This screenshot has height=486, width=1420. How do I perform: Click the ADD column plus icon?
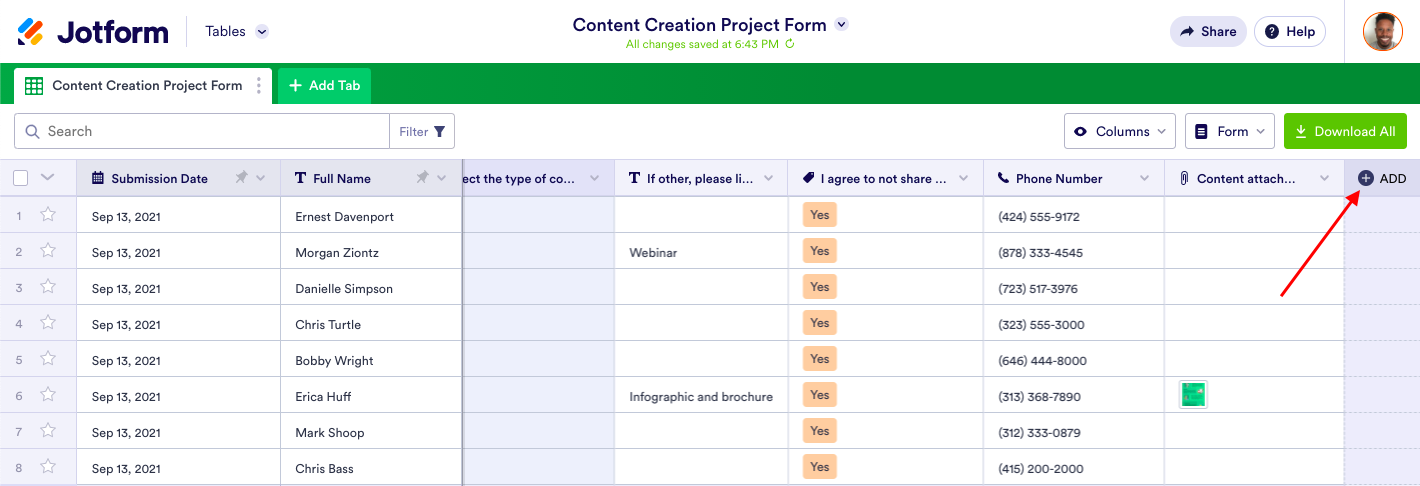(1366, 178)
